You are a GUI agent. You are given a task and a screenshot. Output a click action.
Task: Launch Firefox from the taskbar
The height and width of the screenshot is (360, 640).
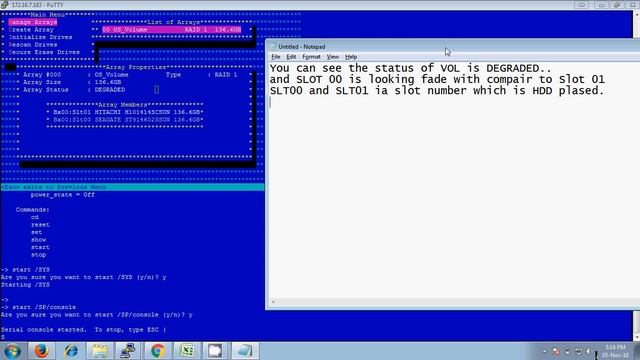[x=41, y=351]
